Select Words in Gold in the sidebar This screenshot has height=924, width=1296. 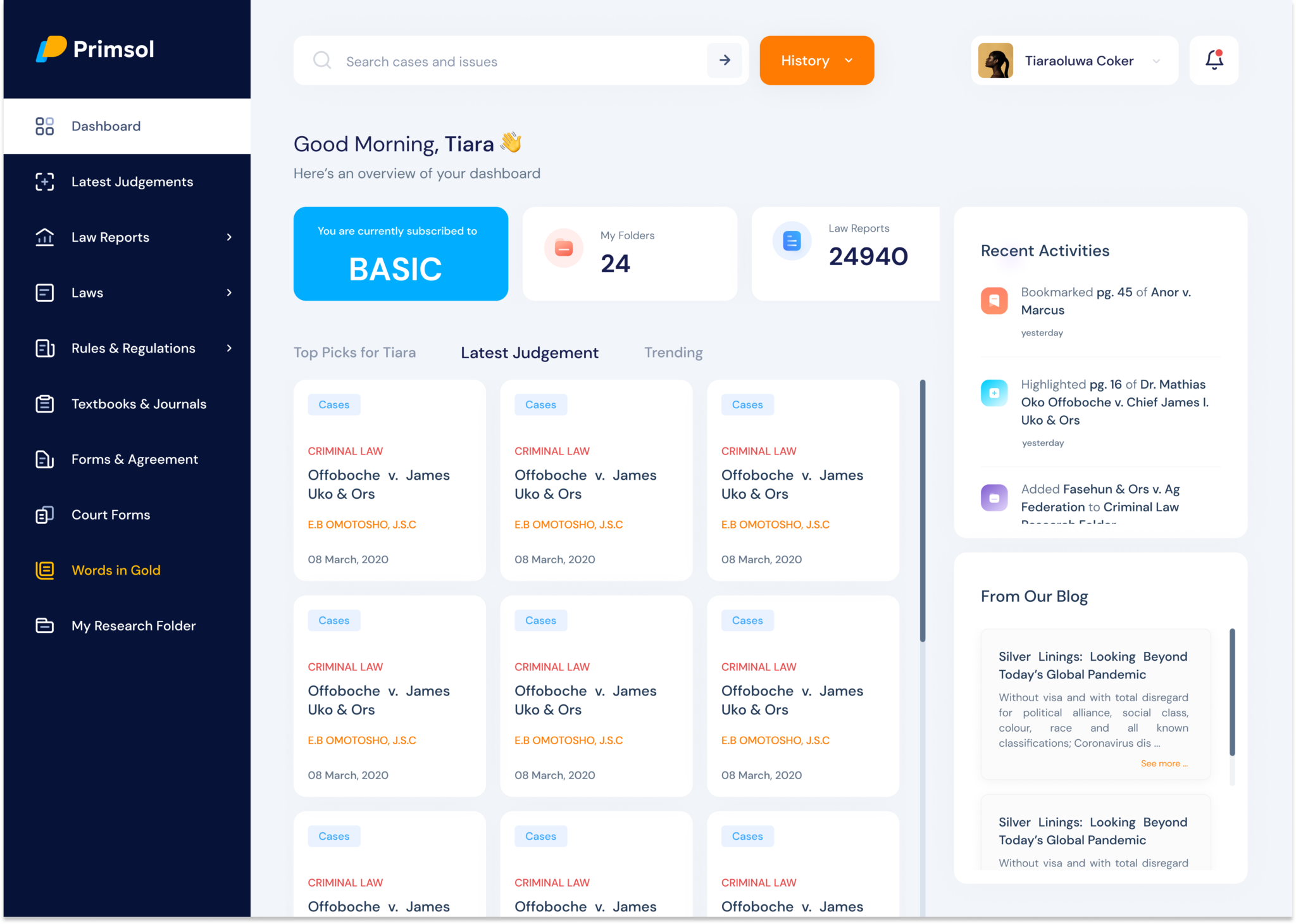116,570
